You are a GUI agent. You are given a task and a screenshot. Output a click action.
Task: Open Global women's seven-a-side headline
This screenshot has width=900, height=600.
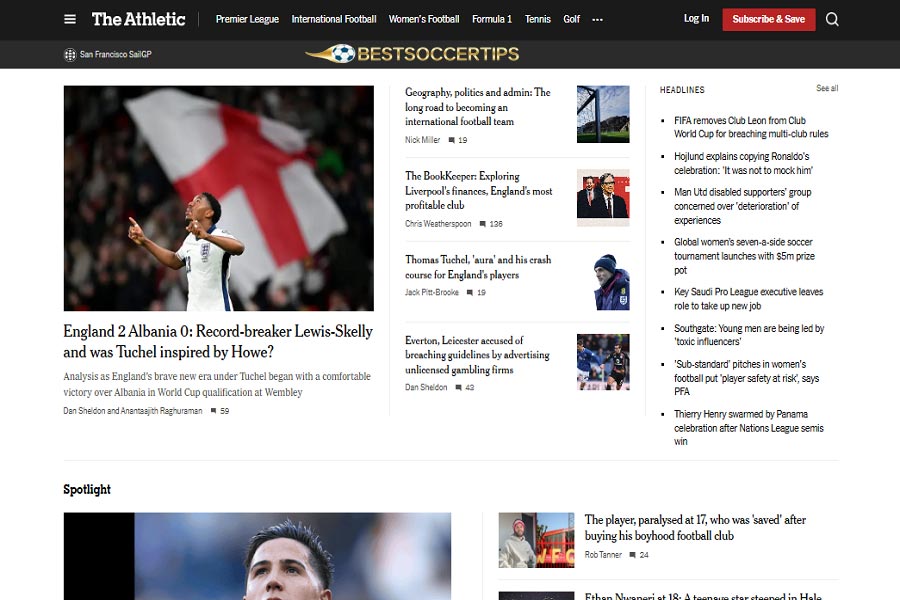744,256
